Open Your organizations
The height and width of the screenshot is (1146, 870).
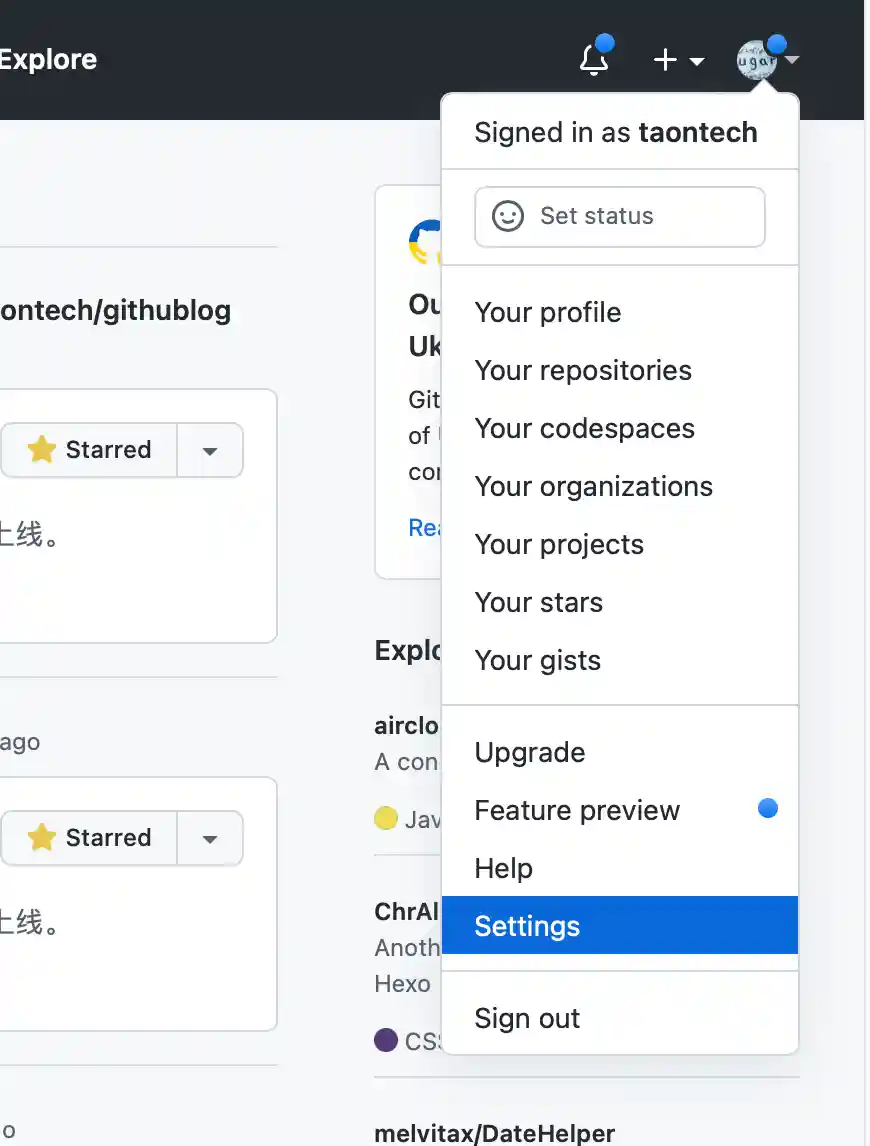[593, 487]
